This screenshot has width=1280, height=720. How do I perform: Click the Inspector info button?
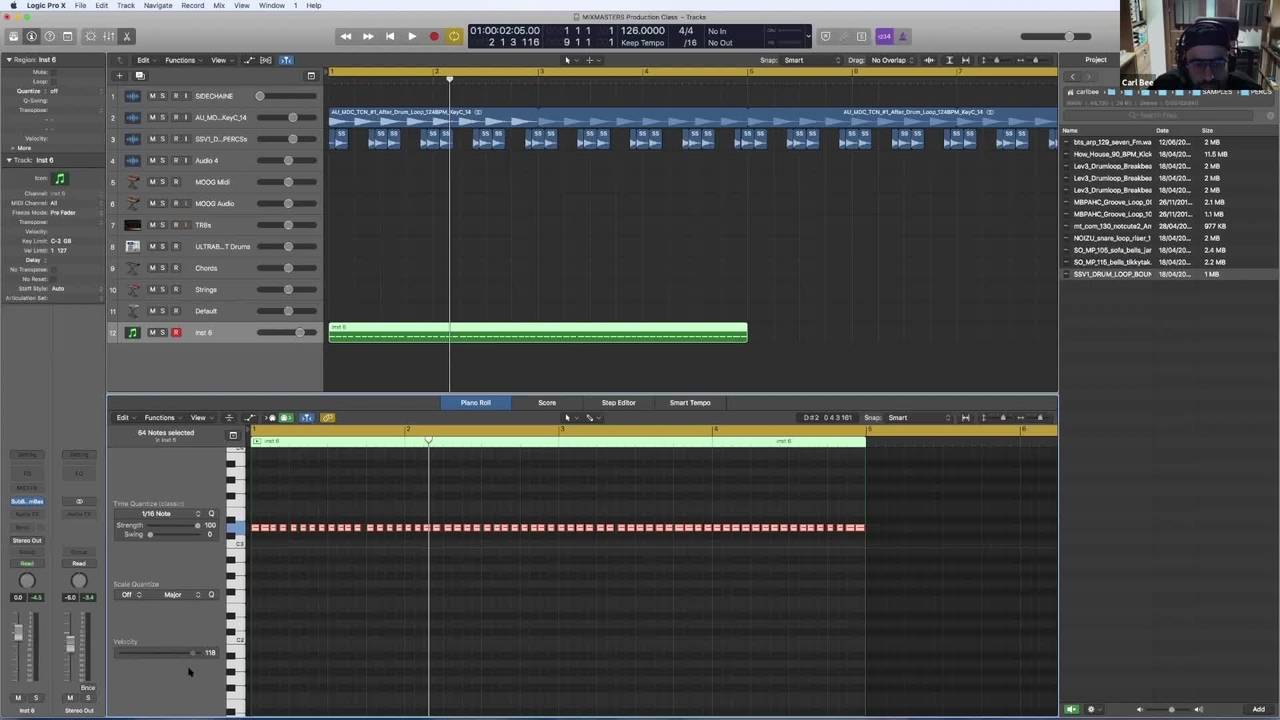coord(31,37)
